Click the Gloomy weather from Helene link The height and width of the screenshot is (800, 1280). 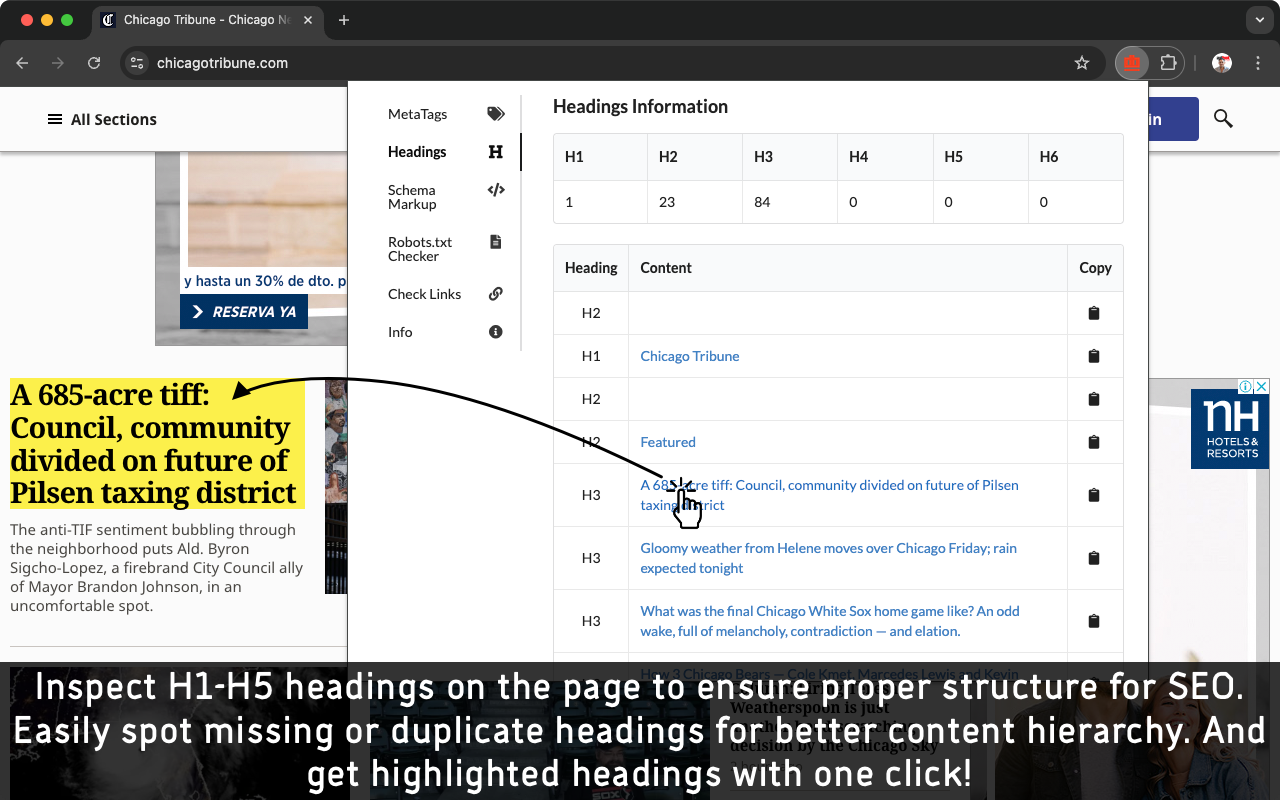pos(828,558)
